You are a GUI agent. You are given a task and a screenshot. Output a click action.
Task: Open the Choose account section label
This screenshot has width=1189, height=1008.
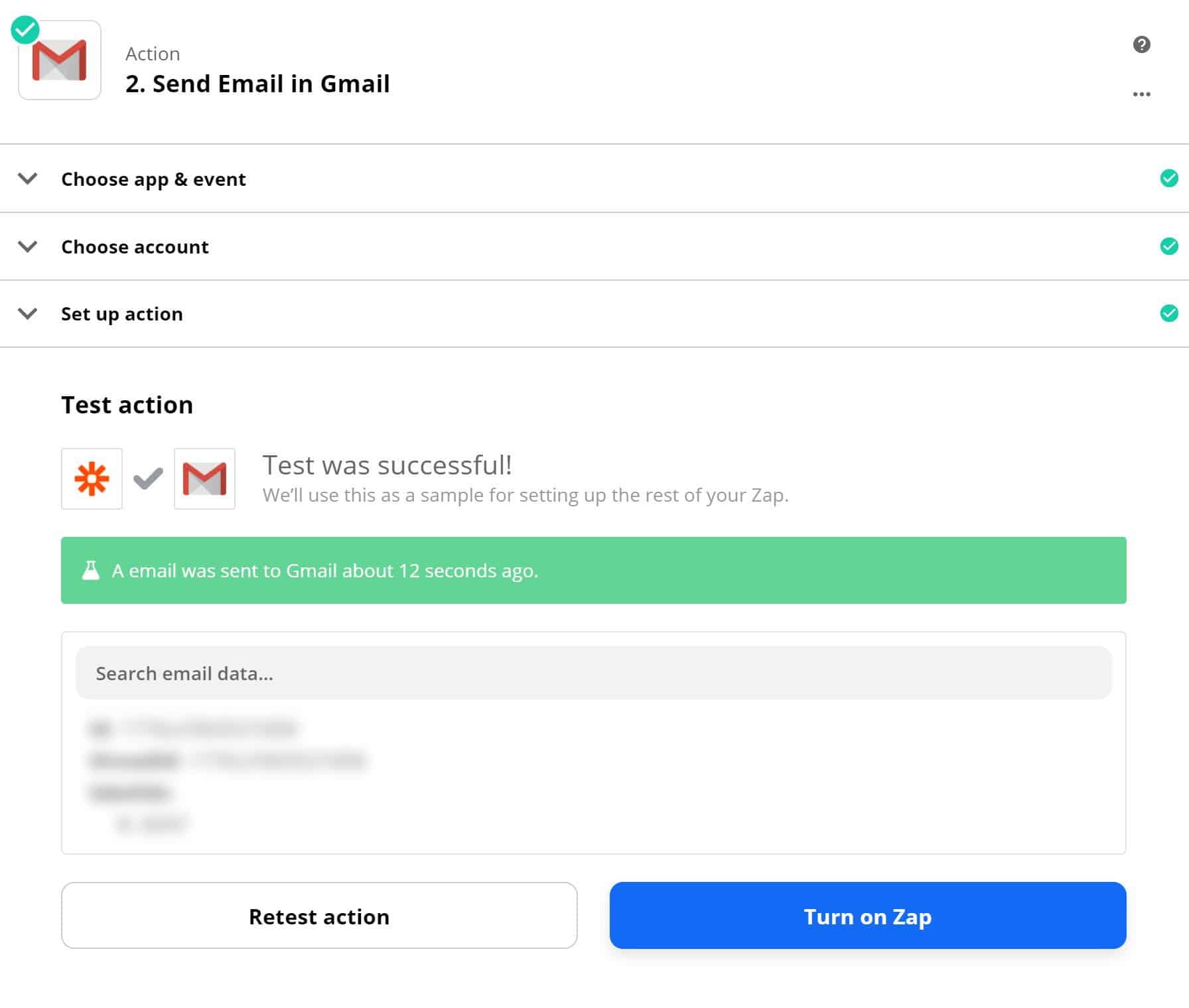135,247
